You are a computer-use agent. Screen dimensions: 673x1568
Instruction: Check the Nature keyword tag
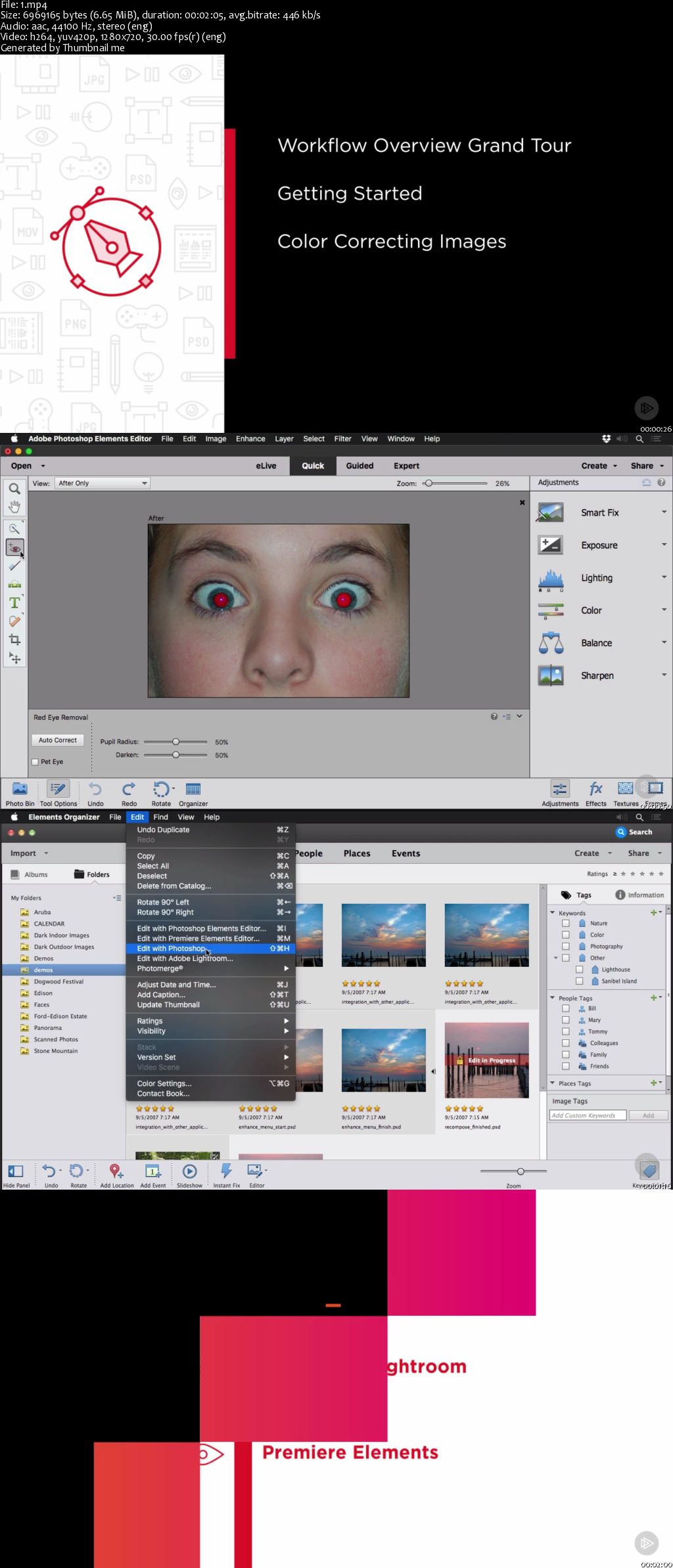tap(565, 924)
